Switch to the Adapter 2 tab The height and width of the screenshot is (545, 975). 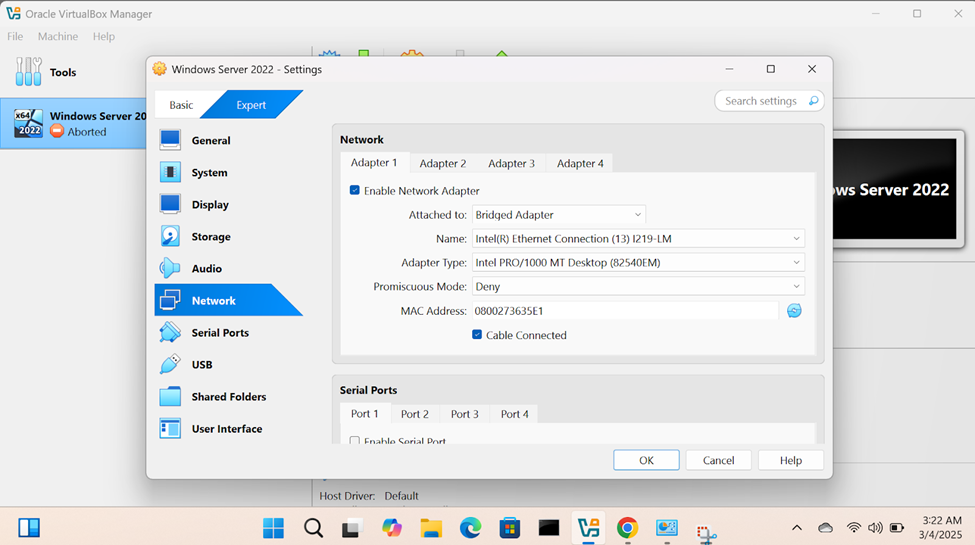(x=443, y=163)
